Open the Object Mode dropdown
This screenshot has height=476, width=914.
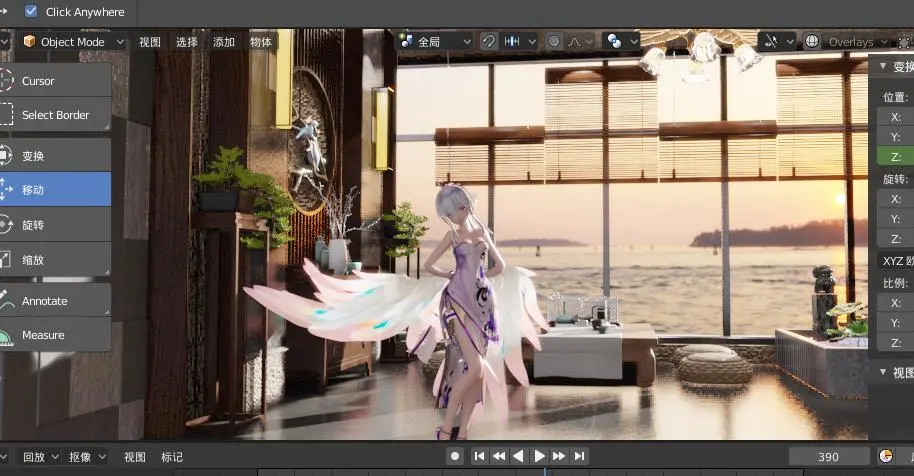point(73,41)
